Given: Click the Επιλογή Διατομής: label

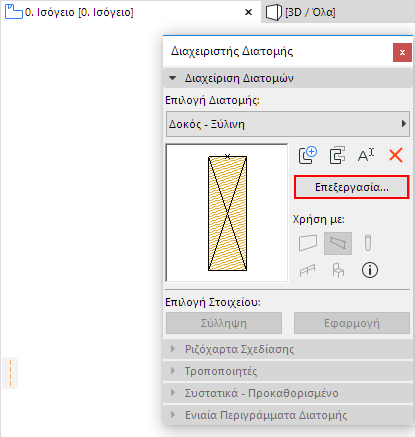Looking at the screenshot, I should 212,100.
